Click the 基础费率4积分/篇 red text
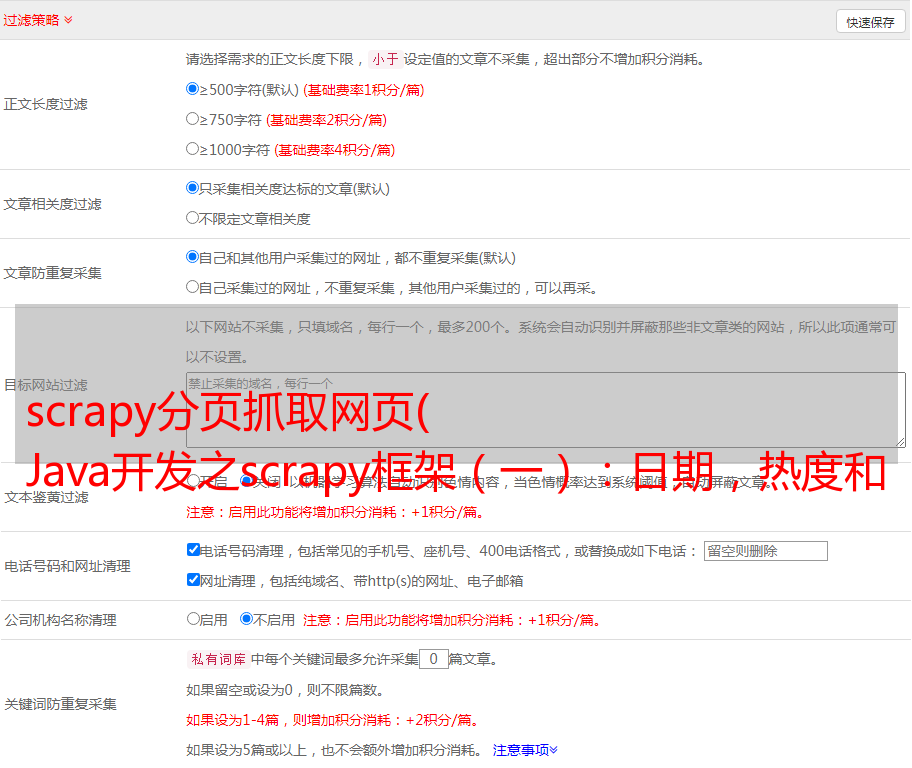Screen dimensions: 912x768 point(335,151)
